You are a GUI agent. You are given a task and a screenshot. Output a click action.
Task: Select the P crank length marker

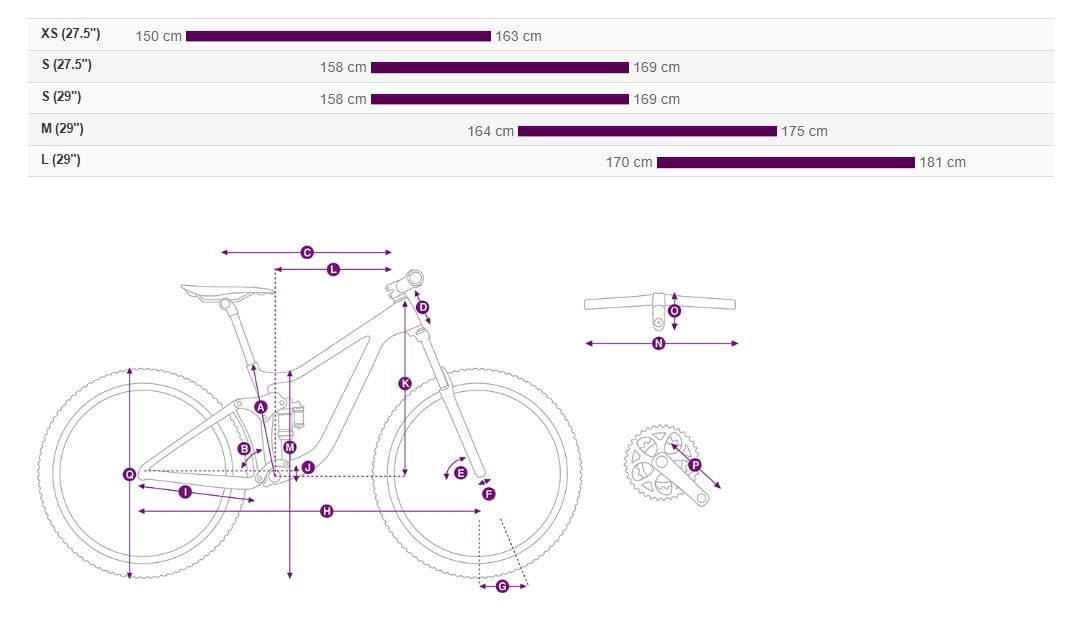695,464
